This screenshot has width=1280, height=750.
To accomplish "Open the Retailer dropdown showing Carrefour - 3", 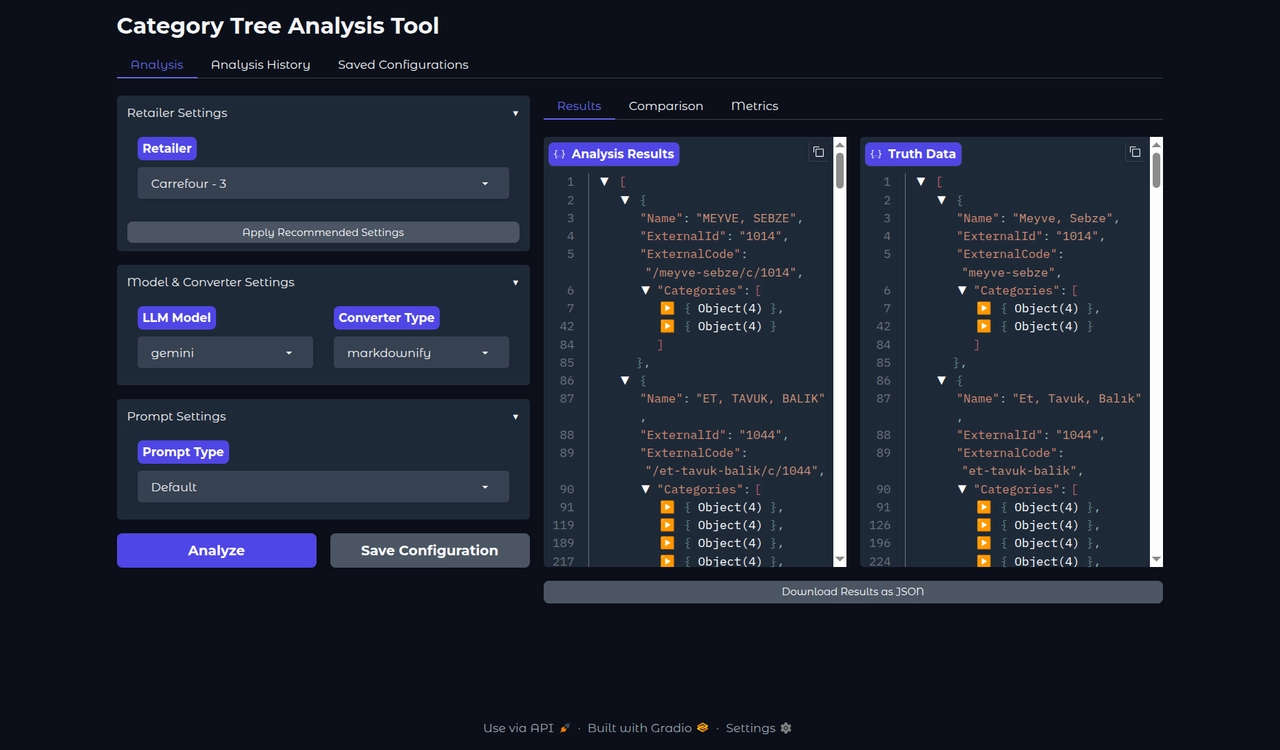I will [x=322, y=183].
